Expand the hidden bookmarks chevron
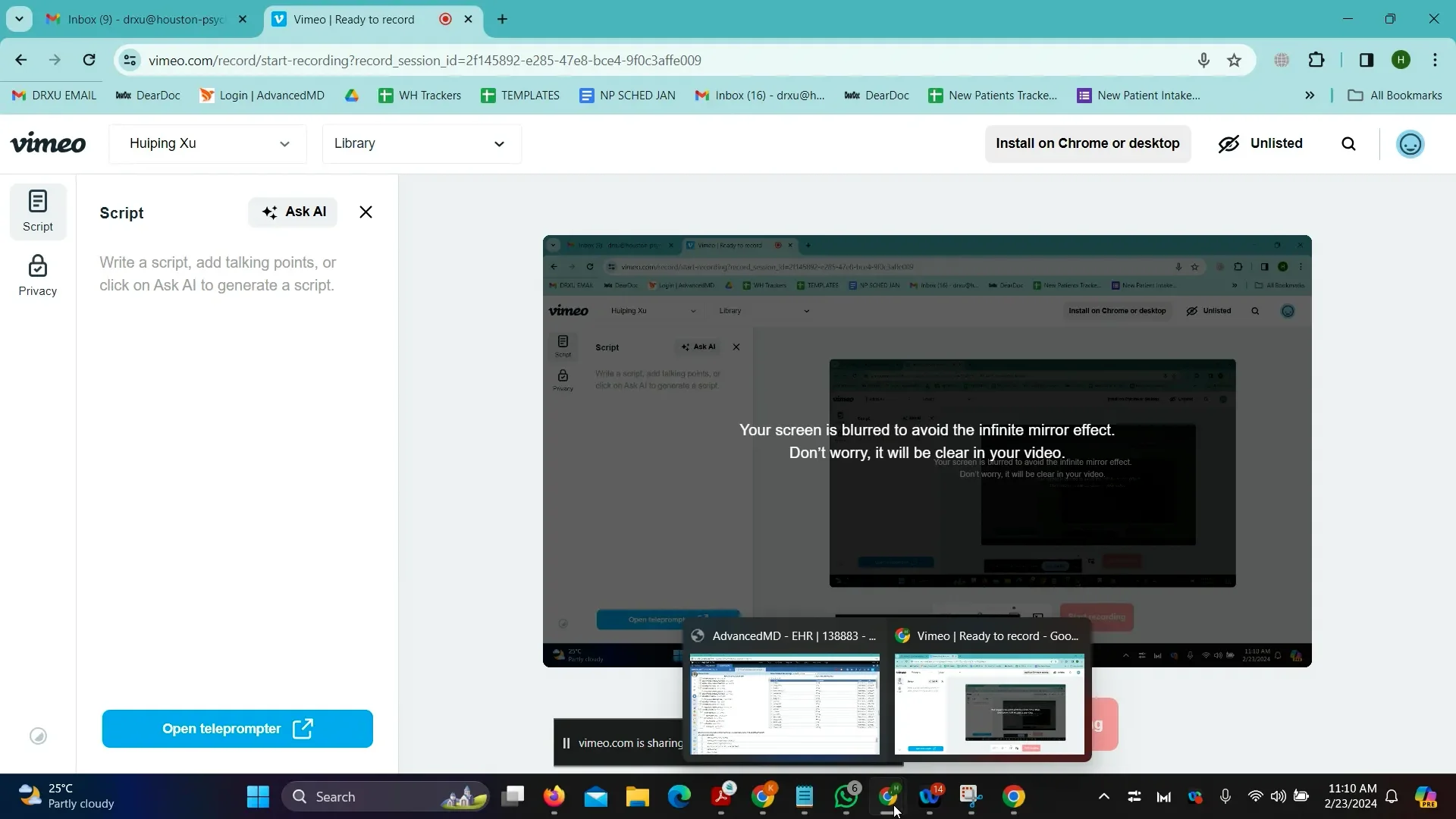 click(x=1309, y=96)
